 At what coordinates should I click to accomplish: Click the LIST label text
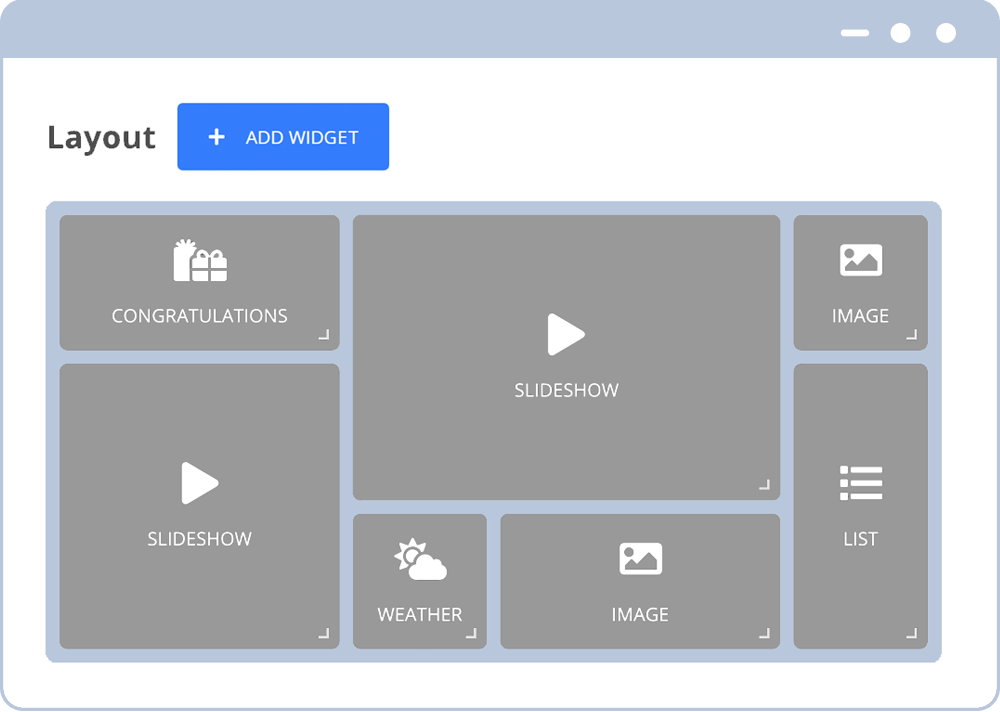tap(860, 539)
